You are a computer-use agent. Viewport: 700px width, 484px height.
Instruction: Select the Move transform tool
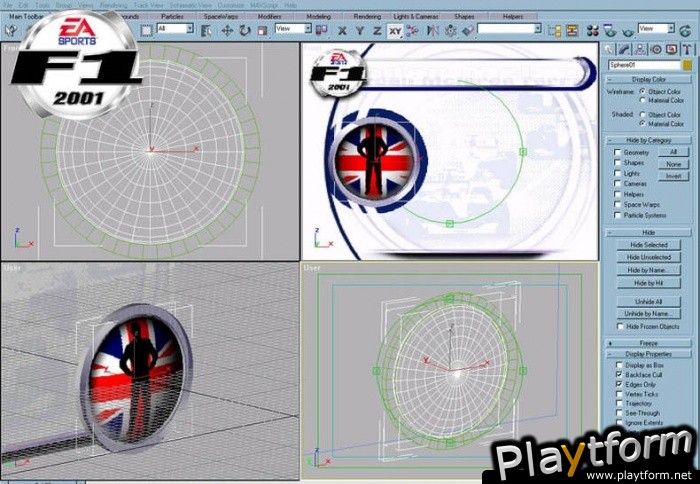pyautogui.click(x=227, y=30)
